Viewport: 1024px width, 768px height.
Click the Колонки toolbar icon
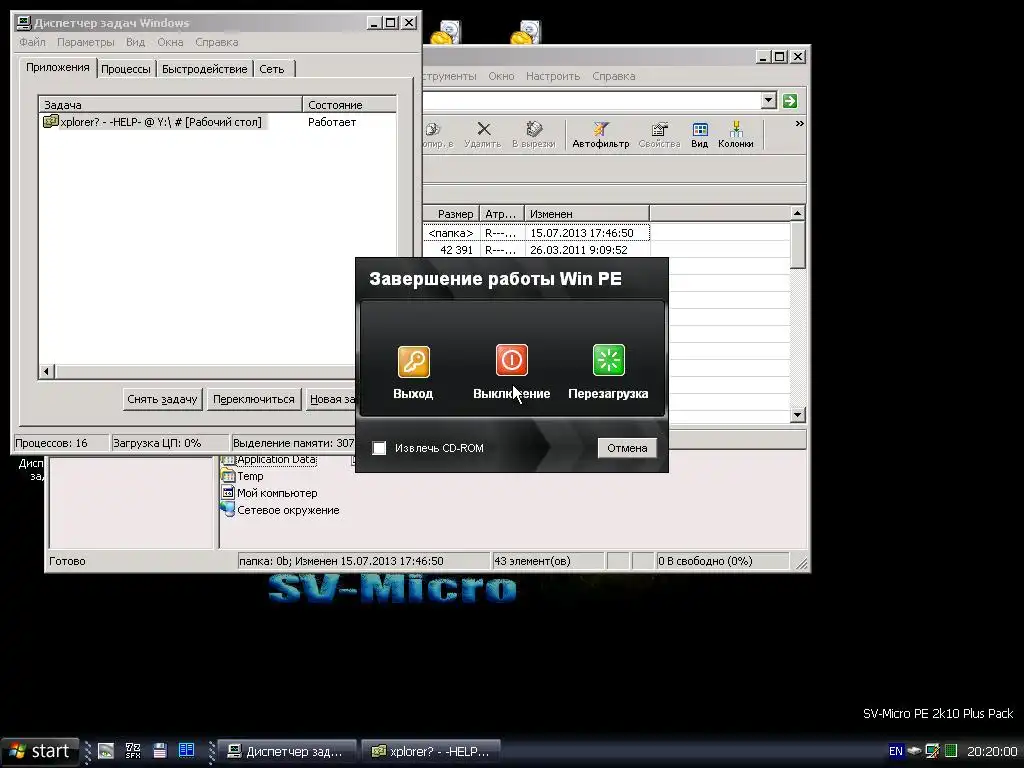pyautogui.click(x=735, y=135)
